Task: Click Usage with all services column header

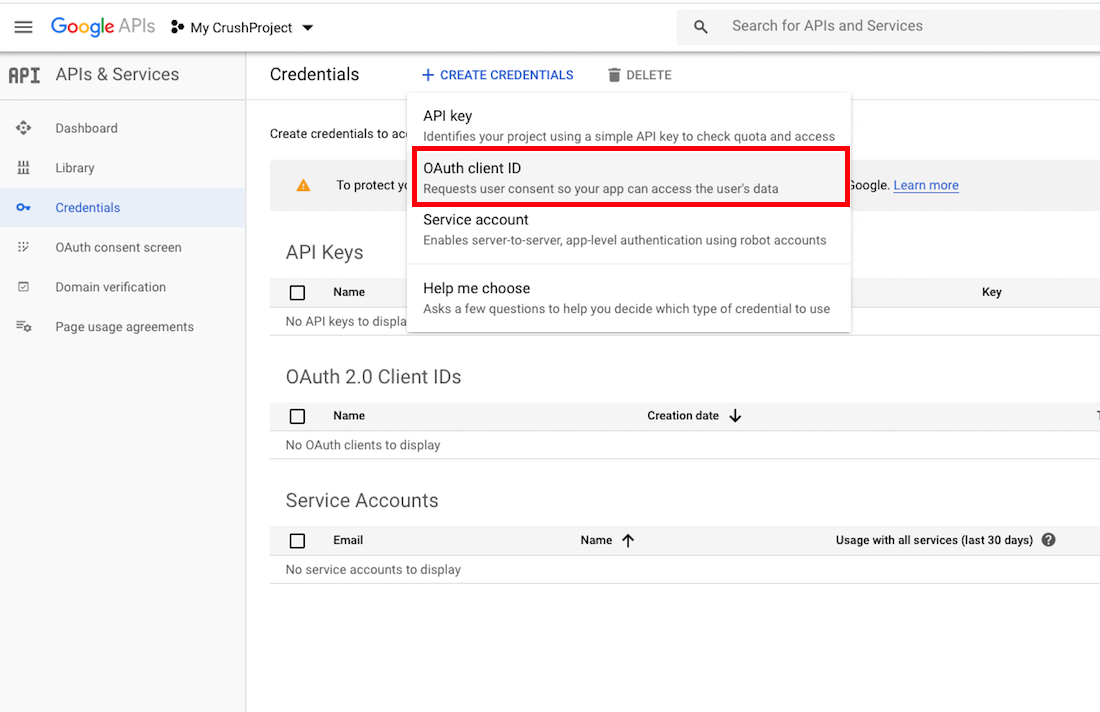Action: 934,540
